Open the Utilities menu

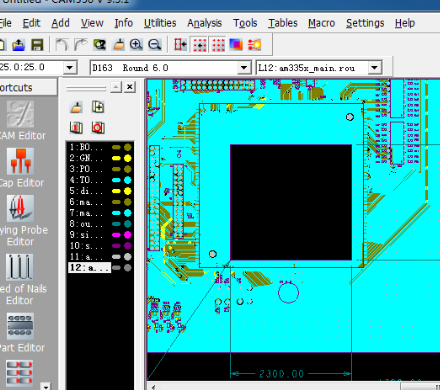(x=160, y=23)
